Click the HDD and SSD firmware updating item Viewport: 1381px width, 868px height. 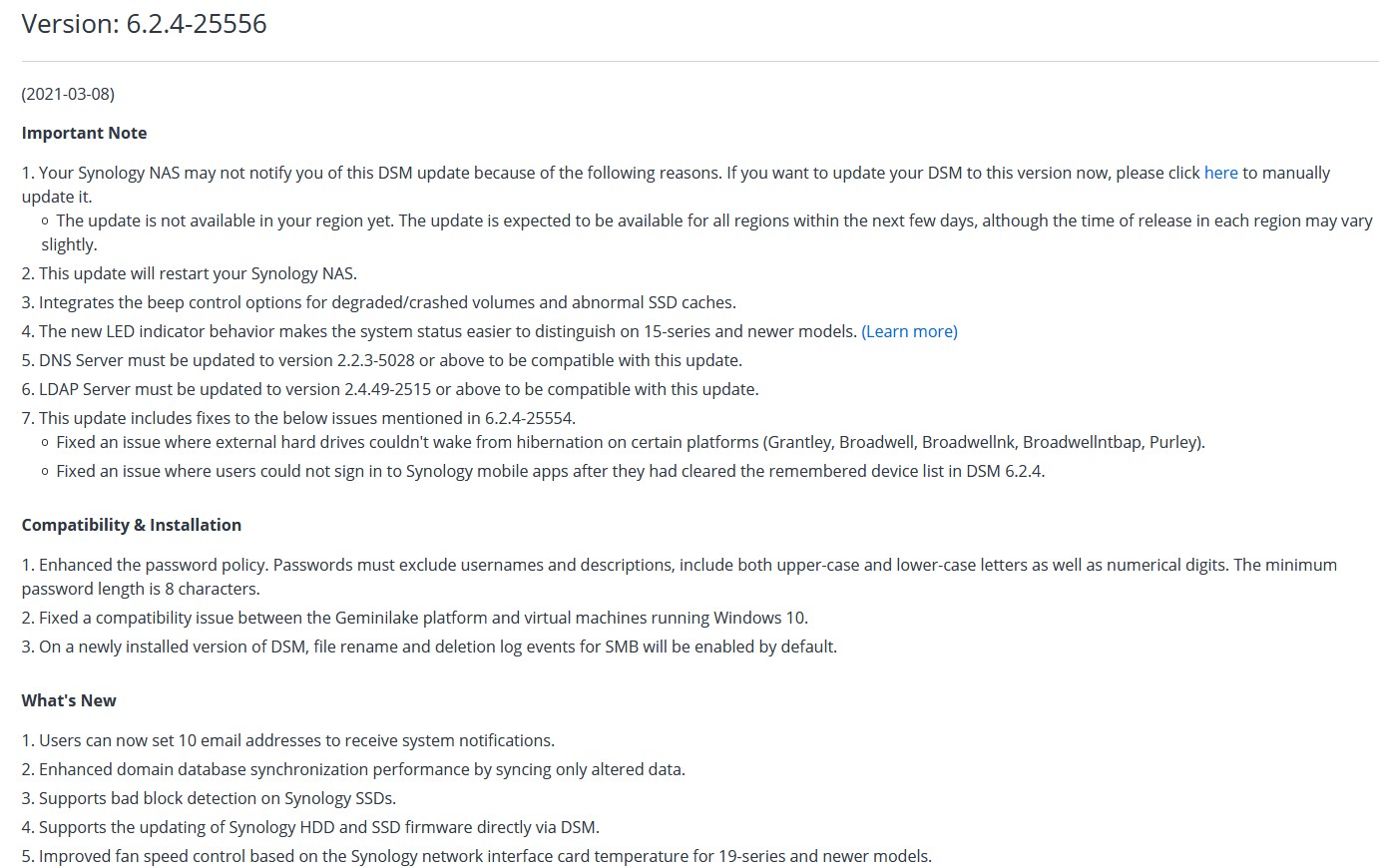318,827
